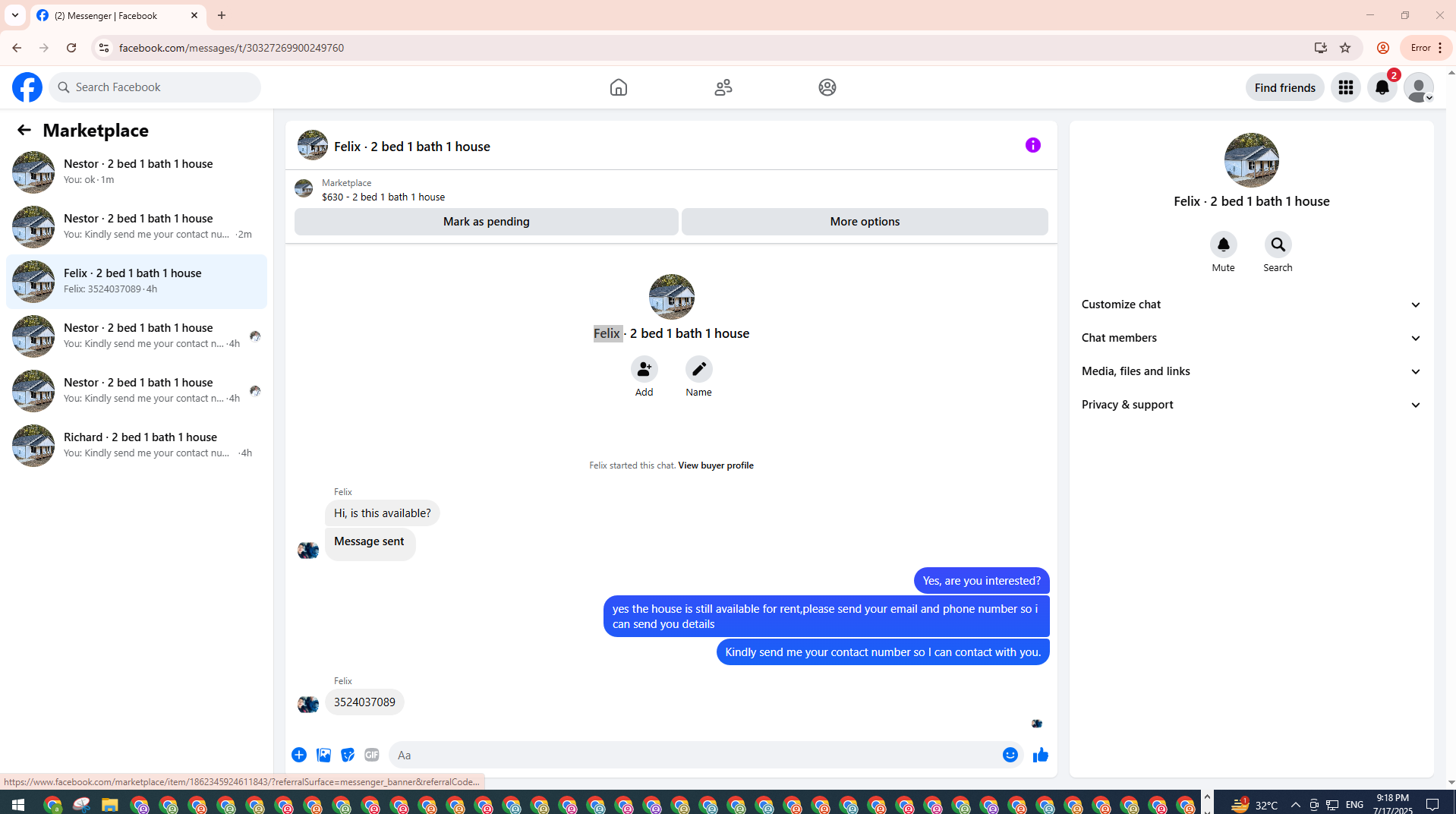
Task: Choose a GIF
Action: tap(372, 755)
